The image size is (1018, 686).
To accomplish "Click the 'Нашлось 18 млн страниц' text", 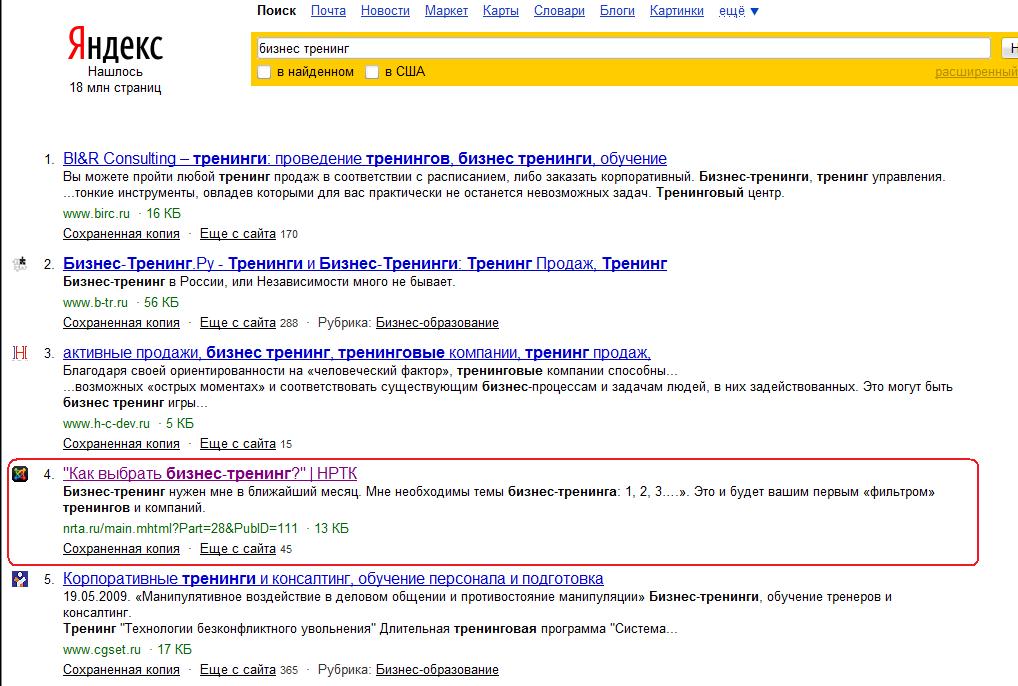I will pos(115,80).
